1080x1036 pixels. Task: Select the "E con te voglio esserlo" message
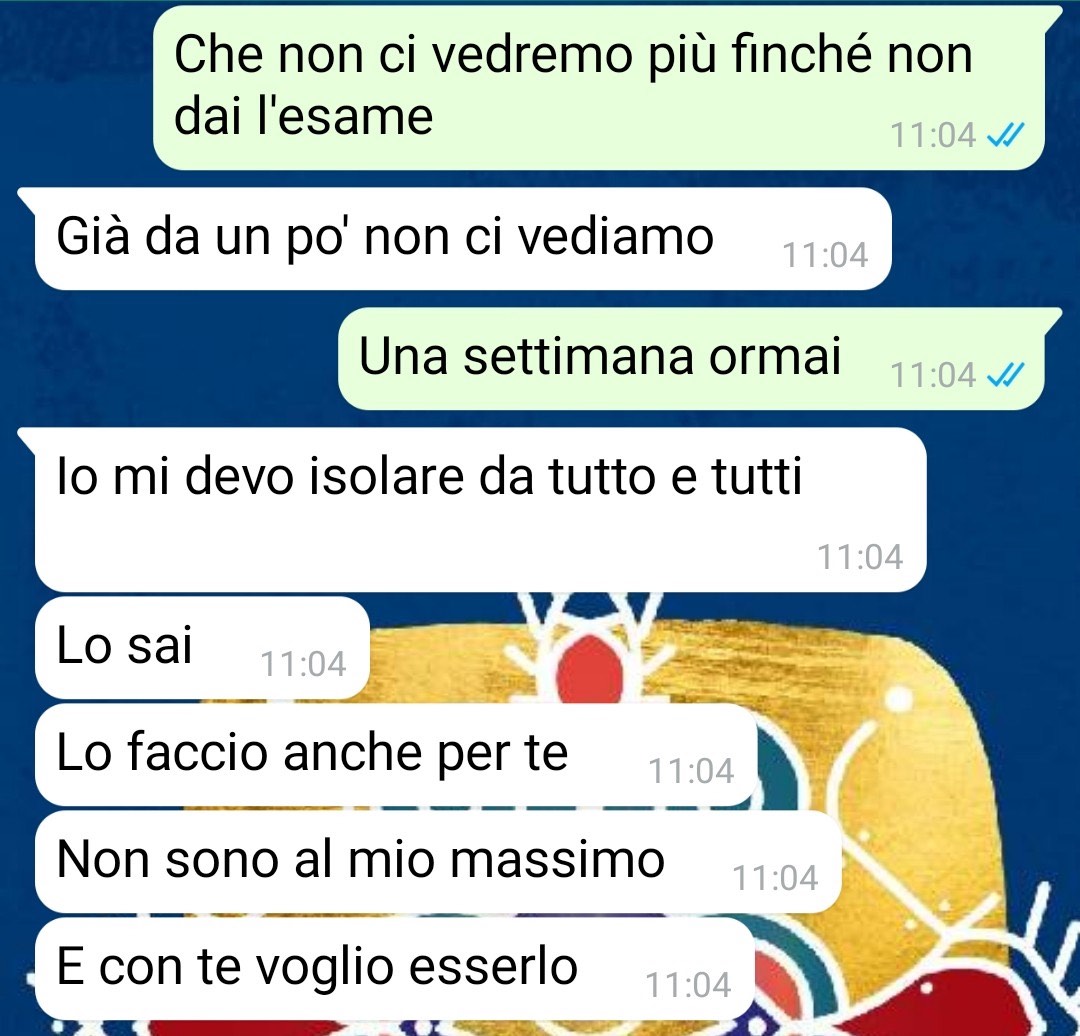[395, 968]
